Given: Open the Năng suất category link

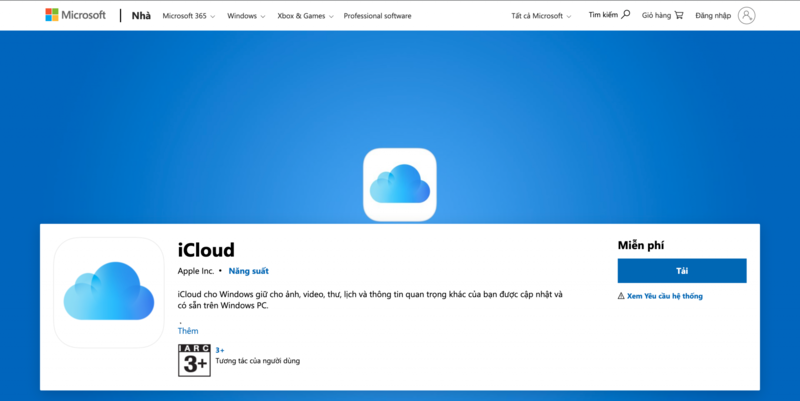Looking at the screenshot, I should [248, 271].
